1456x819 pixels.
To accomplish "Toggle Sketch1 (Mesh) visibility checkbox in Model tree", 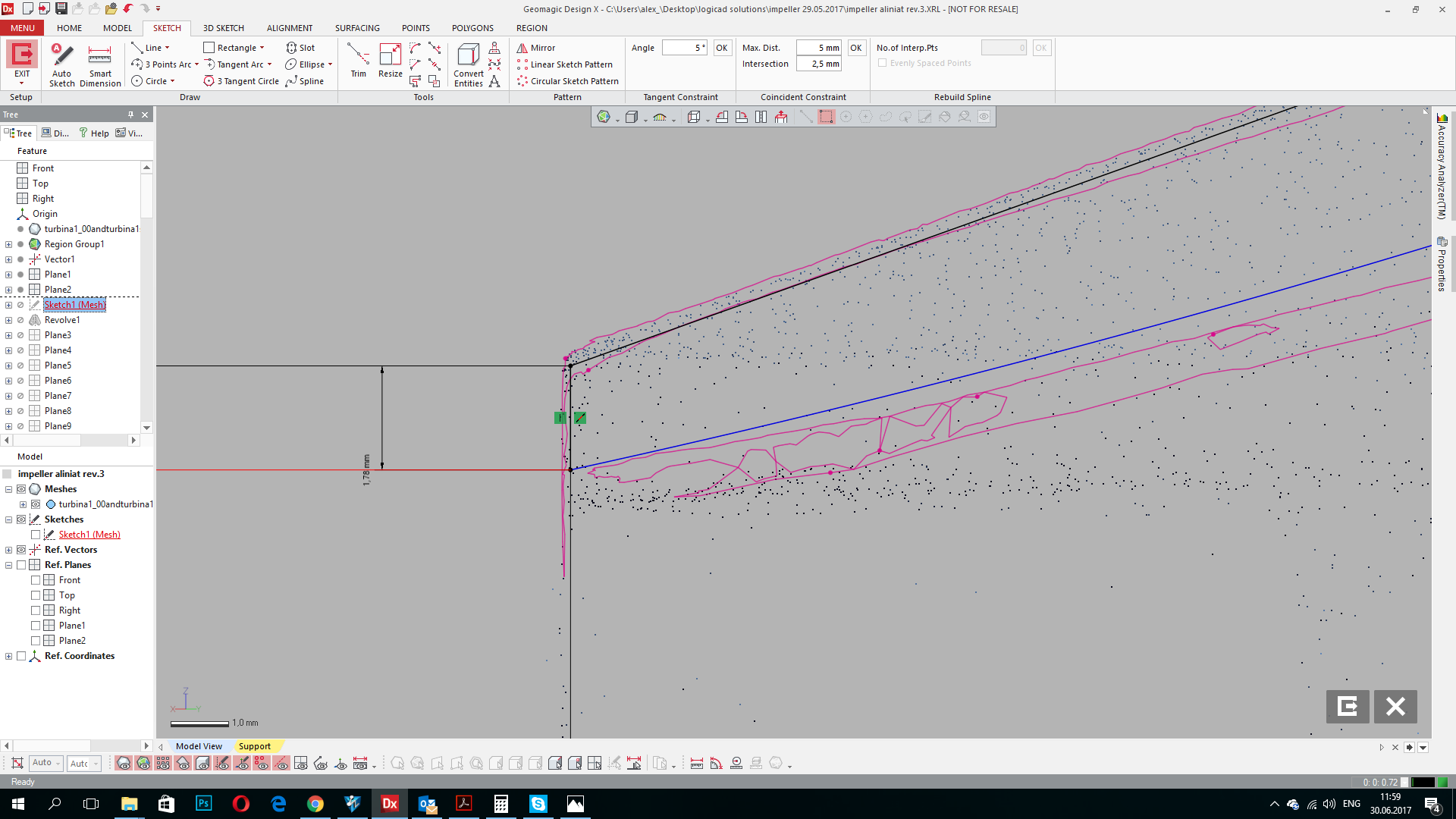I will [36, 535].
